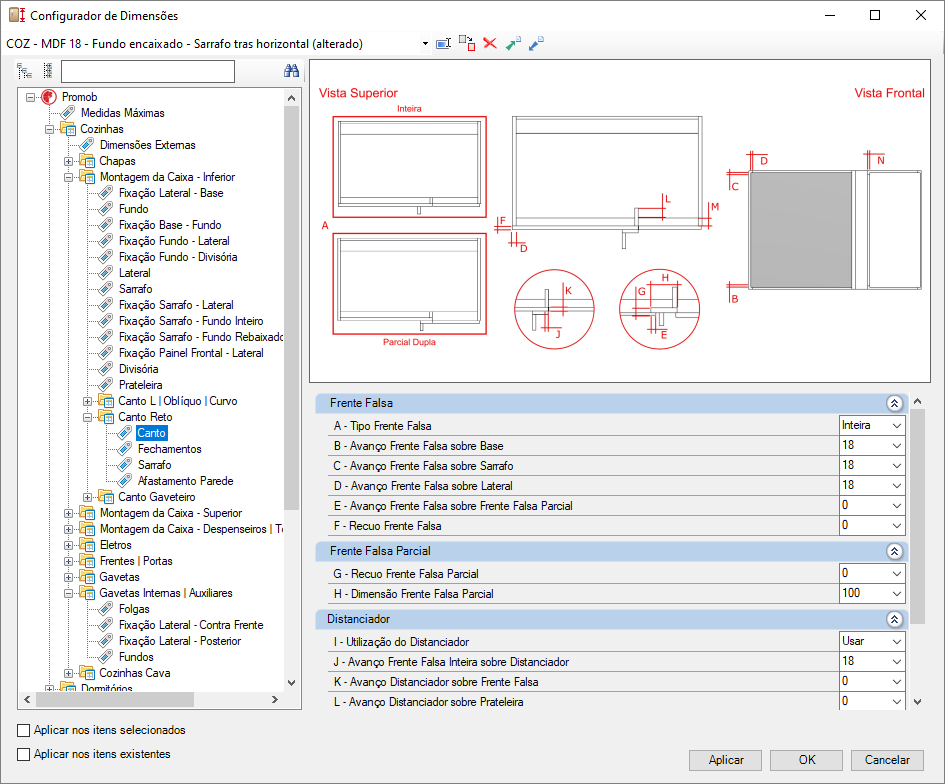Click the Aplicar button
The width and height of the screenshot is (945, 784).
pos(726,760)
